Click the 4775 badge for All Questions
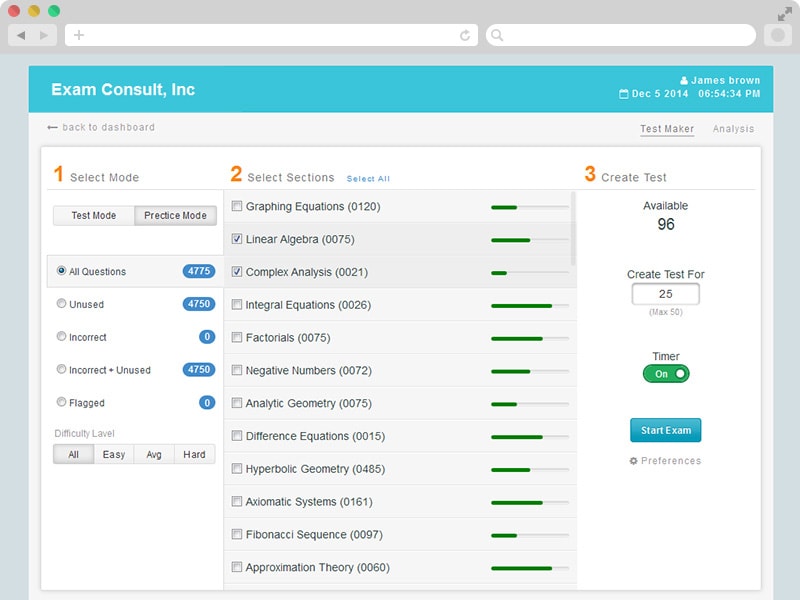The image size is (800, 600). point(198,271)
